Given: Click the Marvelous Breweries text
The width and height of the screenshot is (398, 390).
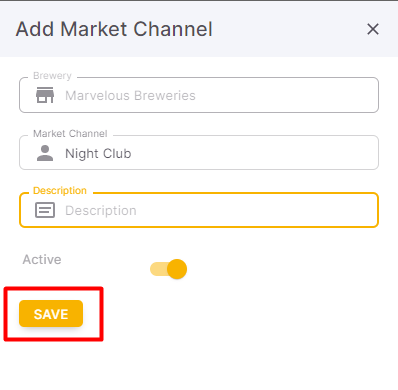Looking at the screenshot, I should [130, 96].
